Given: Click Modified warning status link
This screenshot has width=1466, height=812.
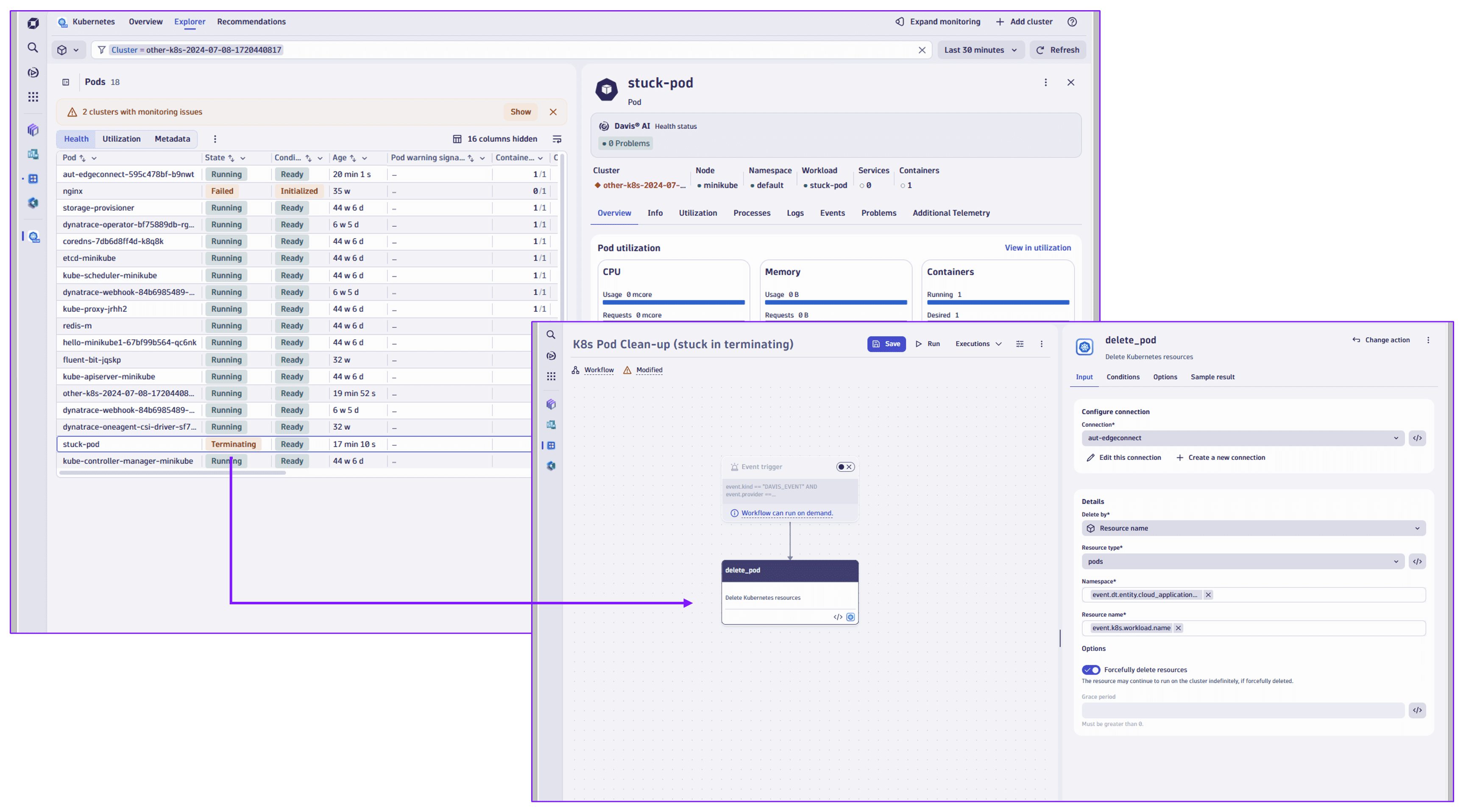Looking at the screenshot, I should [x=649, y=370].
